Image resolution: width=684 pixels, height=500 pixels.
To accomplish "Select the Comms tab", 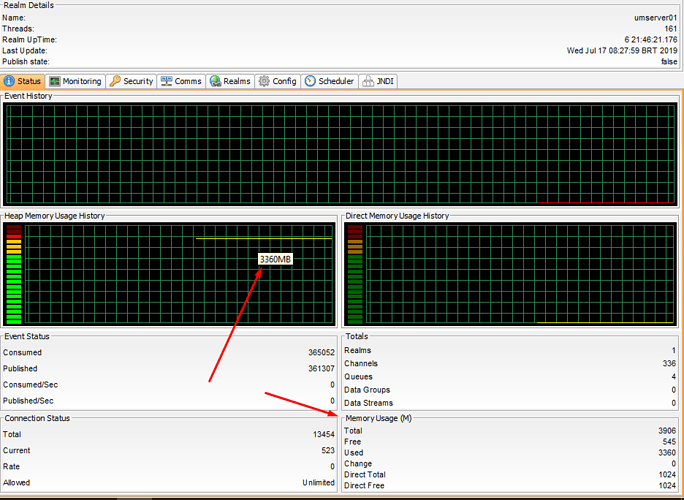I will [x=181, y=81].
